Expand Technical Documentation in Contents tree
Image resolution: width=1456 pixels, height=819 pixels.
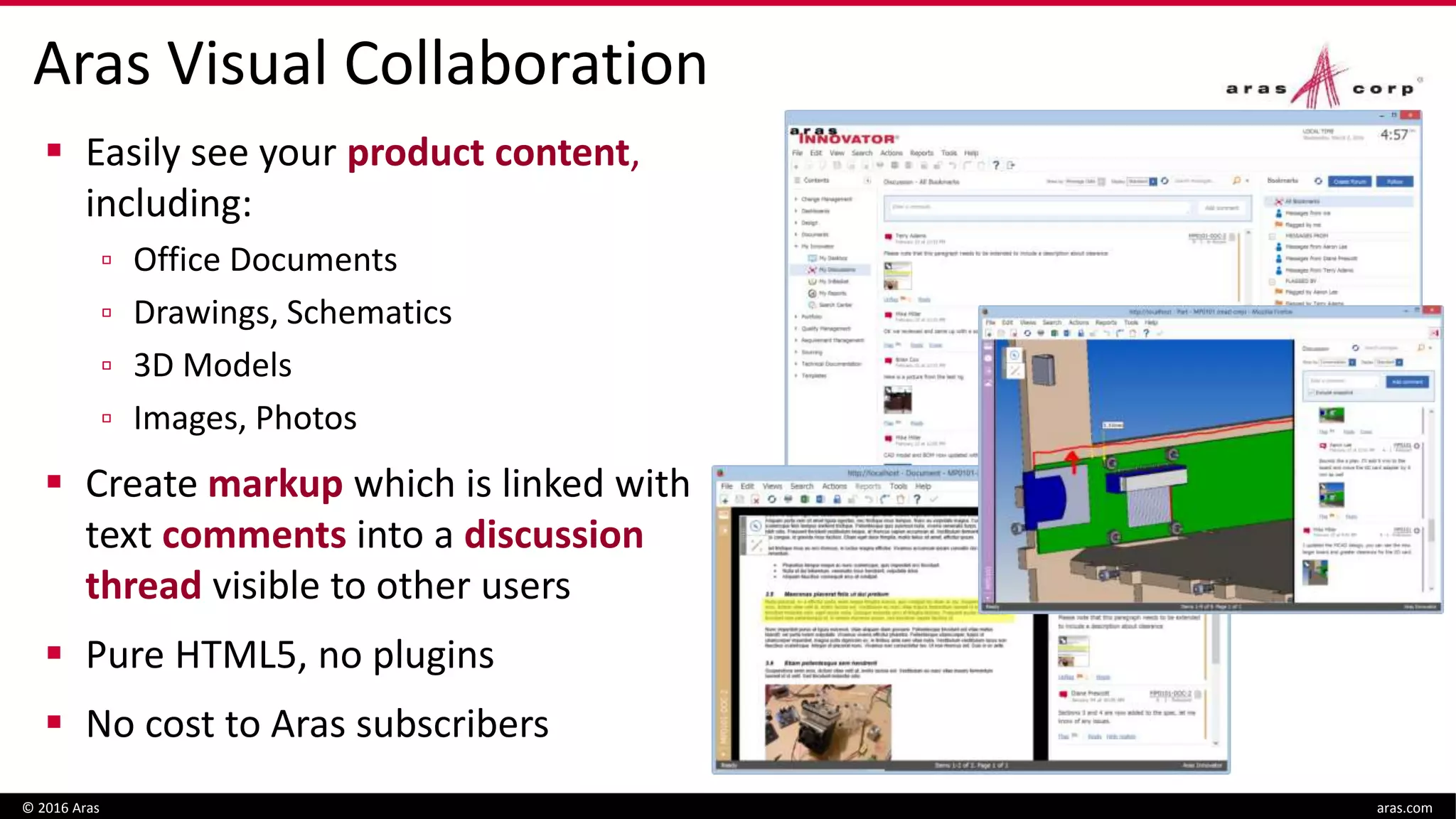[x=796, y=363]
